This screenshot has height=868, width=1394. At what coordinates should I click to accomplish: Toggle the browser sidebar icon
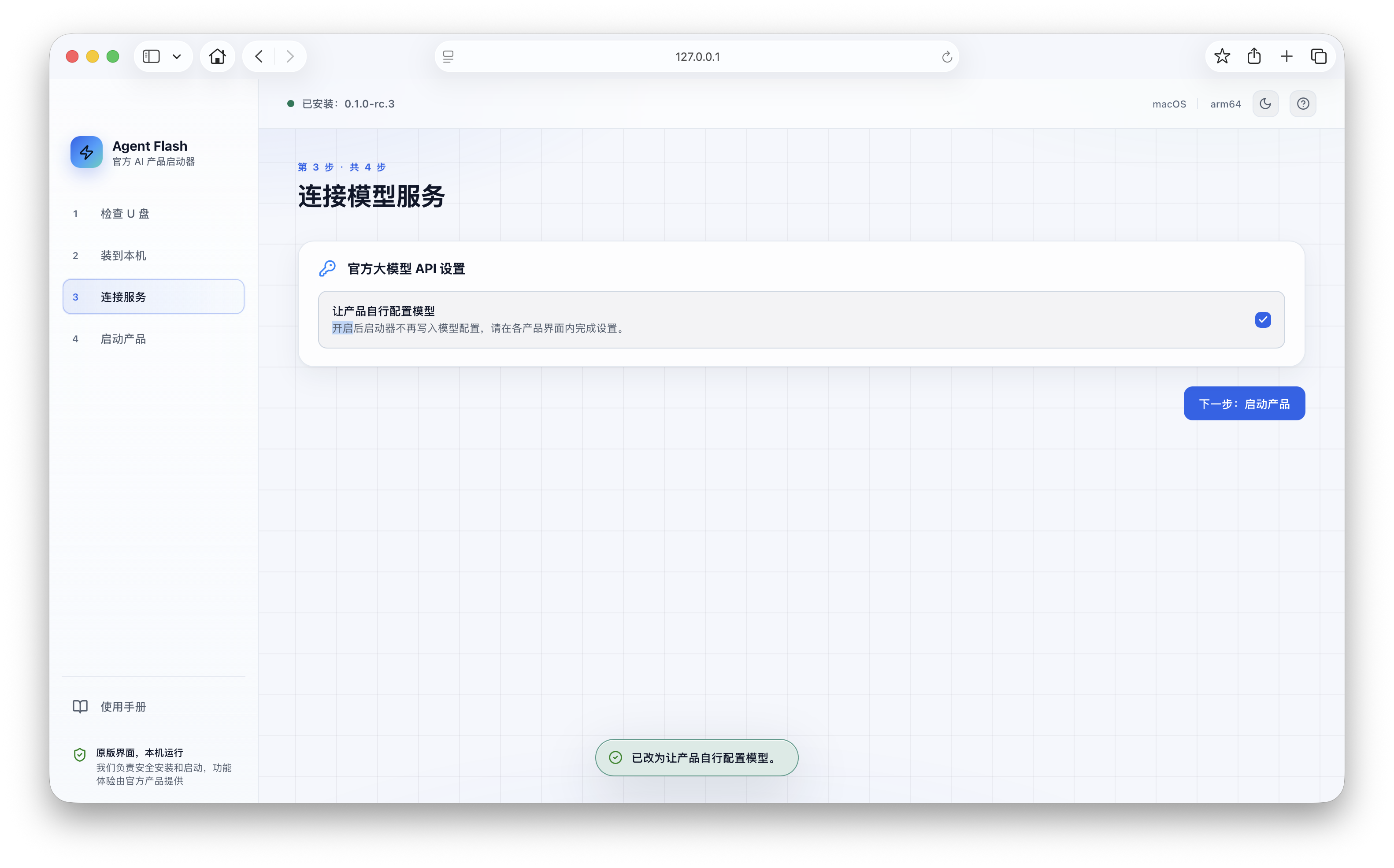pyautogui.click(x=151, y=56)
